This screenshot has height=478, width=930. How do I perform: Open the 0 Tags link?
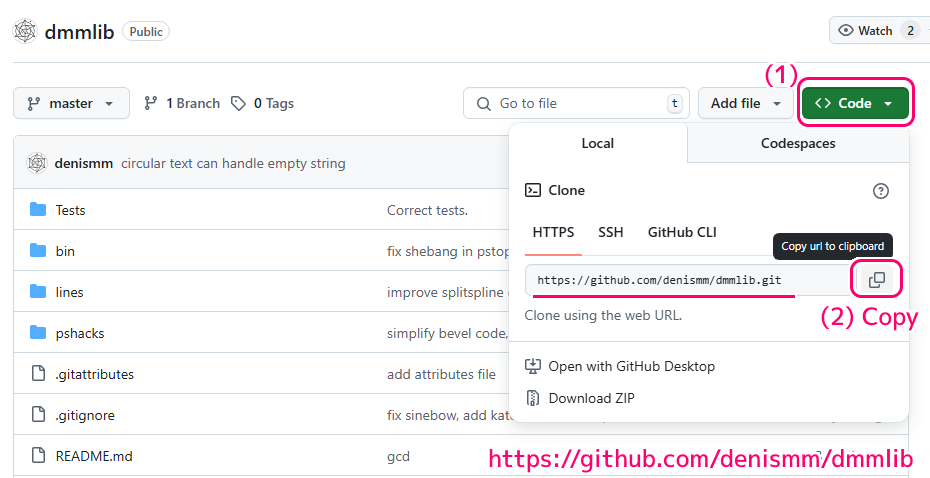tap(263, 103)
